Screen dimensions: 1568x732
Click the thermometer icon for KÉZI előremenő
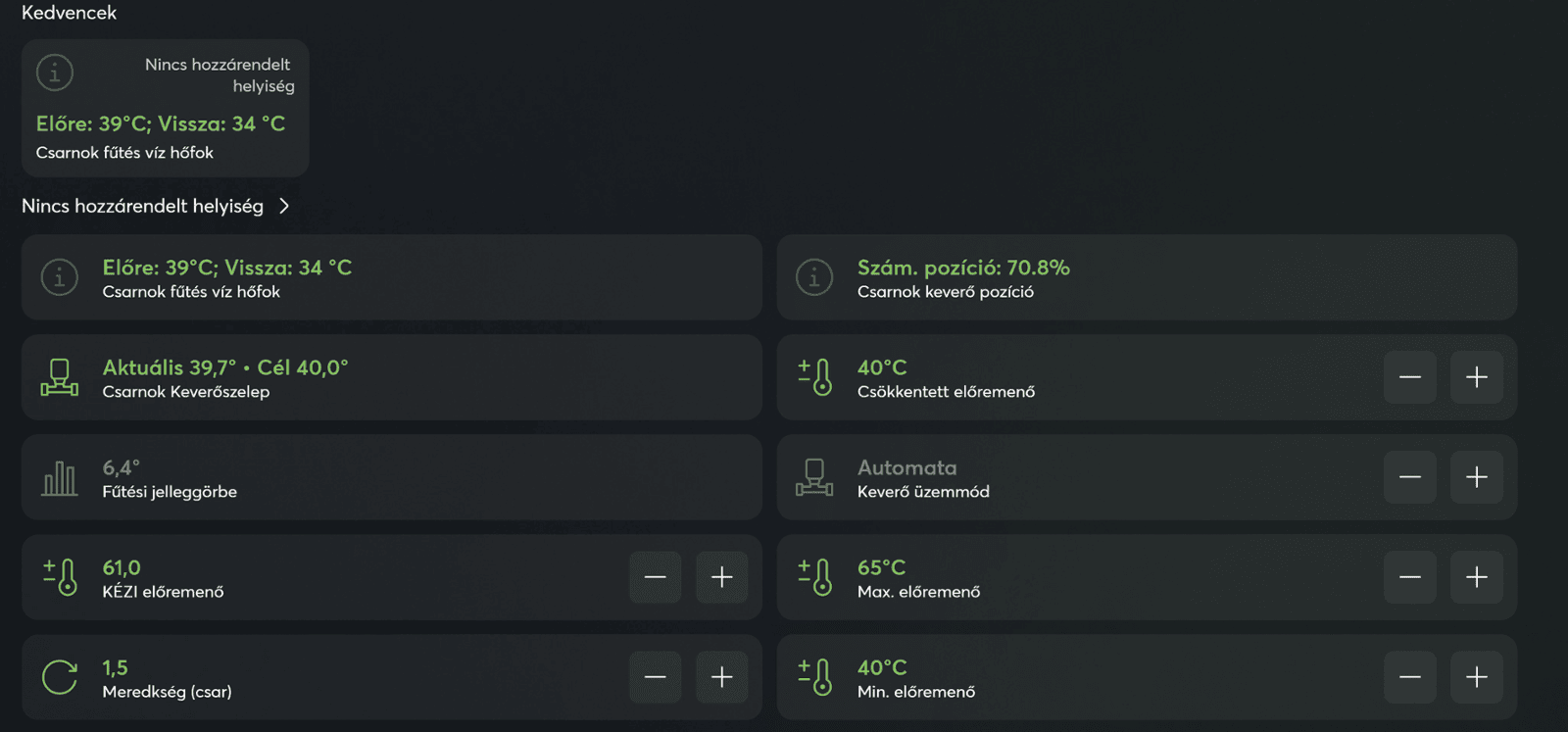pyautogui.click(x=60, y=577)
